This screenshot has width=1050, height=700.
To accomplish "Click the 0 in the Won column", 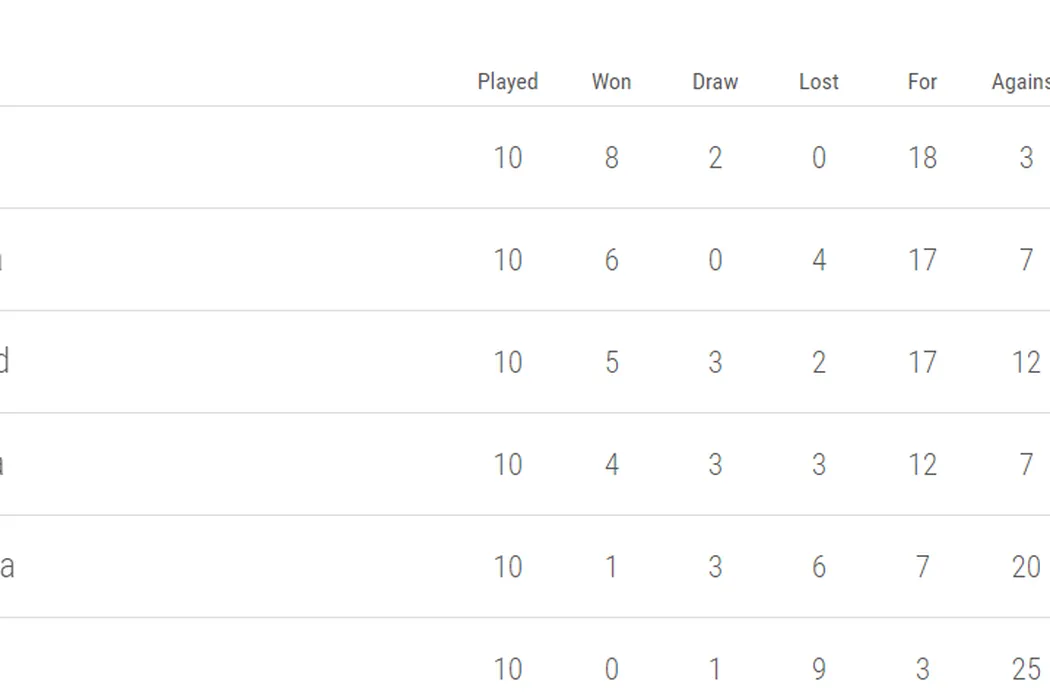I will [x=611, y=668].
